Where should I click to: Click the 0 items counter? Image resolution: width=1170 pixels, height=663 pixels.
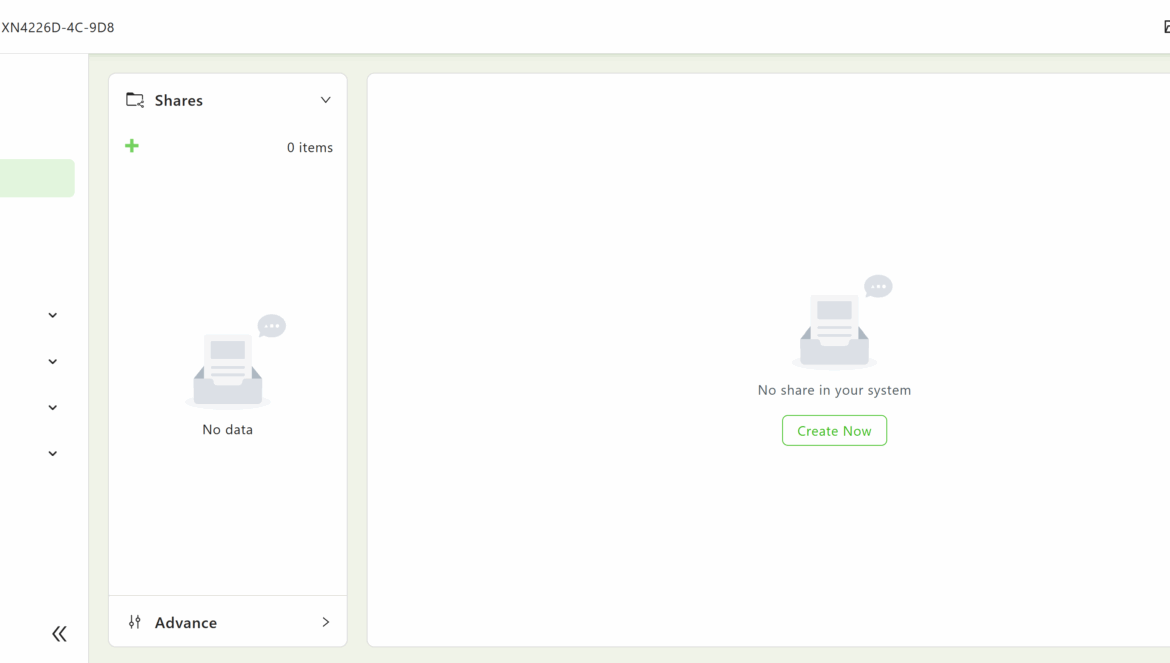coord(310,147)
